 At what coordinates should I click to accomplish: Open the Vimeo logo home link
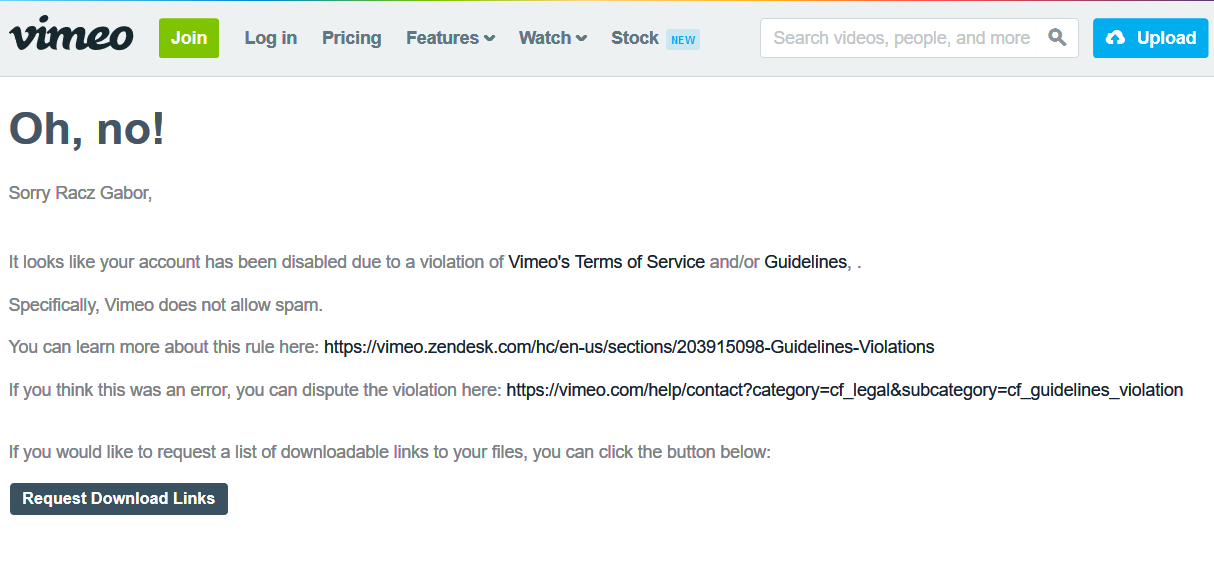pos(71,34)
